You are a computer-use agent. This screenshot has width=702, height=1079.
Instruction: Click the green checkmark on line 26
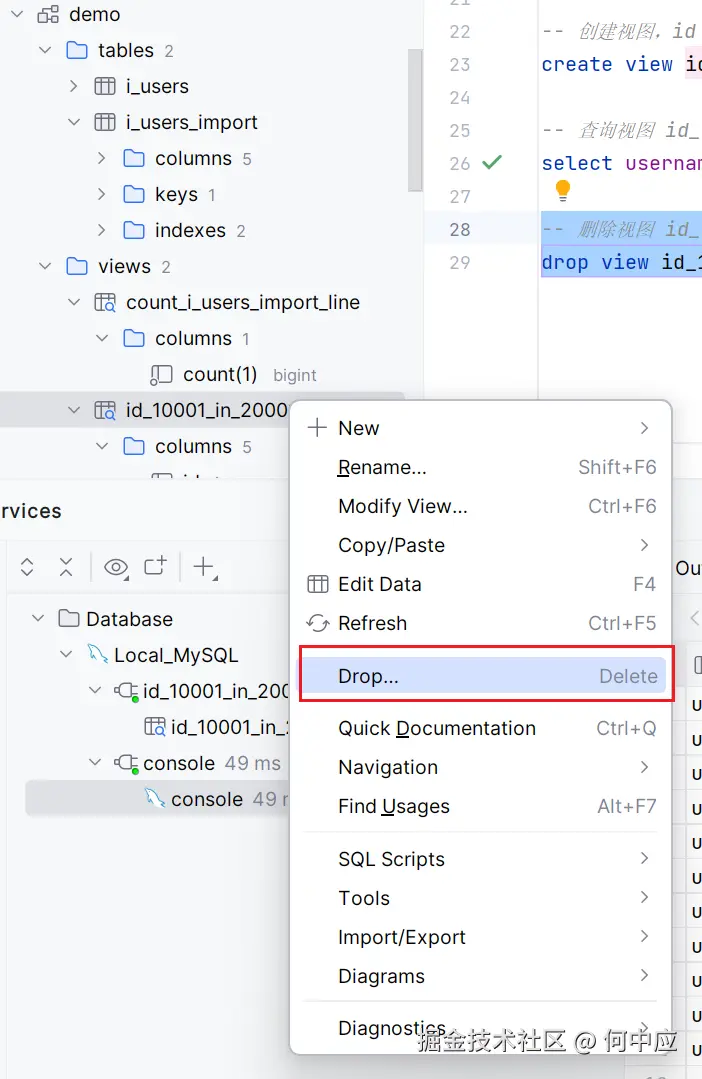[491, 162]
